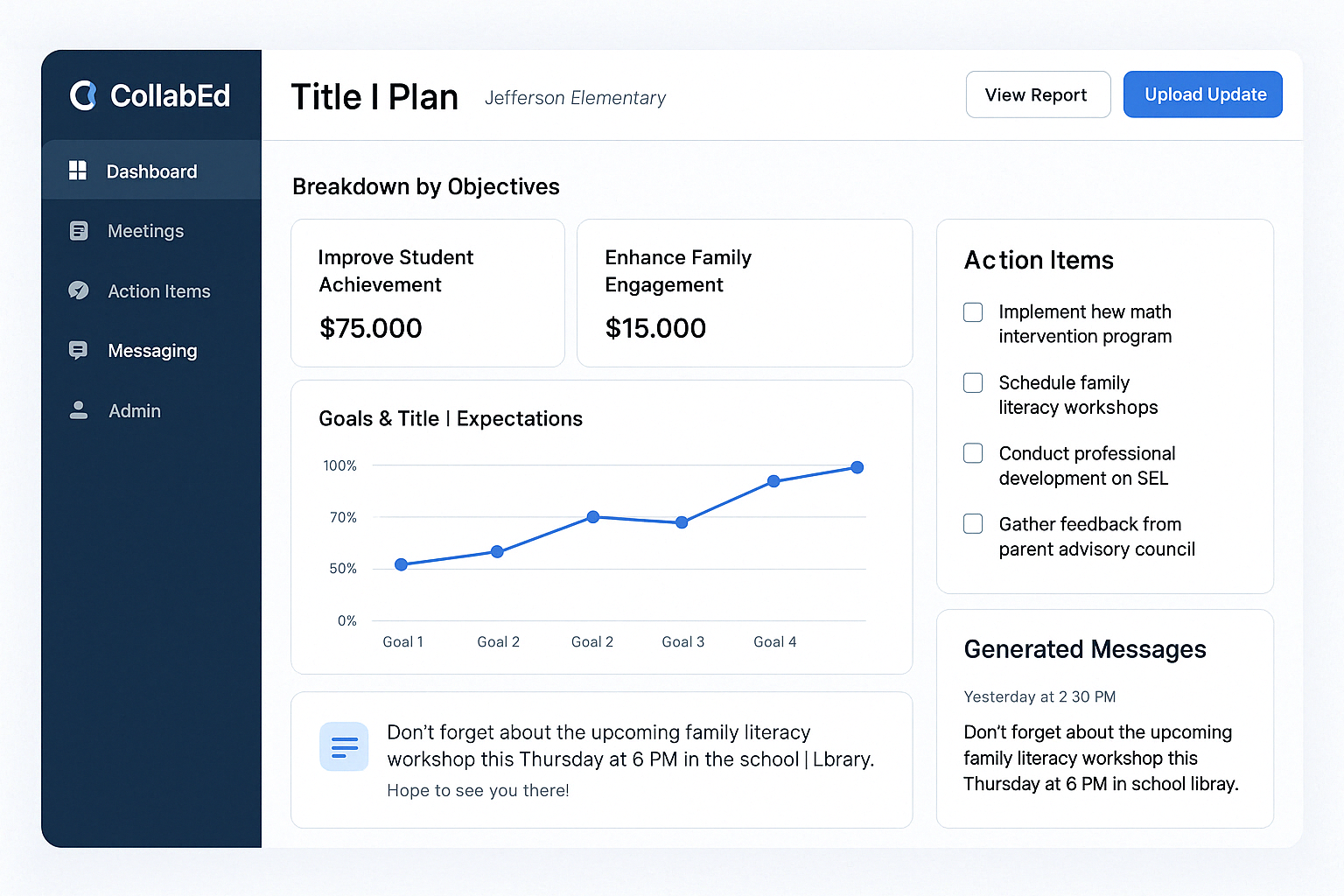The image size is (1344, 896).
Task: Check the math intervention program item
Action: 973,312
